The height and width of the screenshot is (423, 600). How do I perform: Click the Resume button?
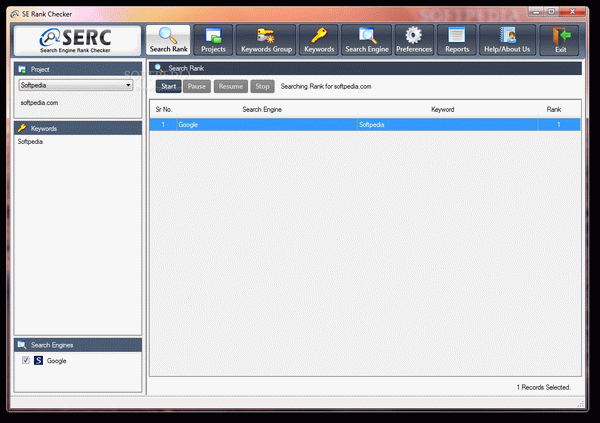[x=231, y=87]
